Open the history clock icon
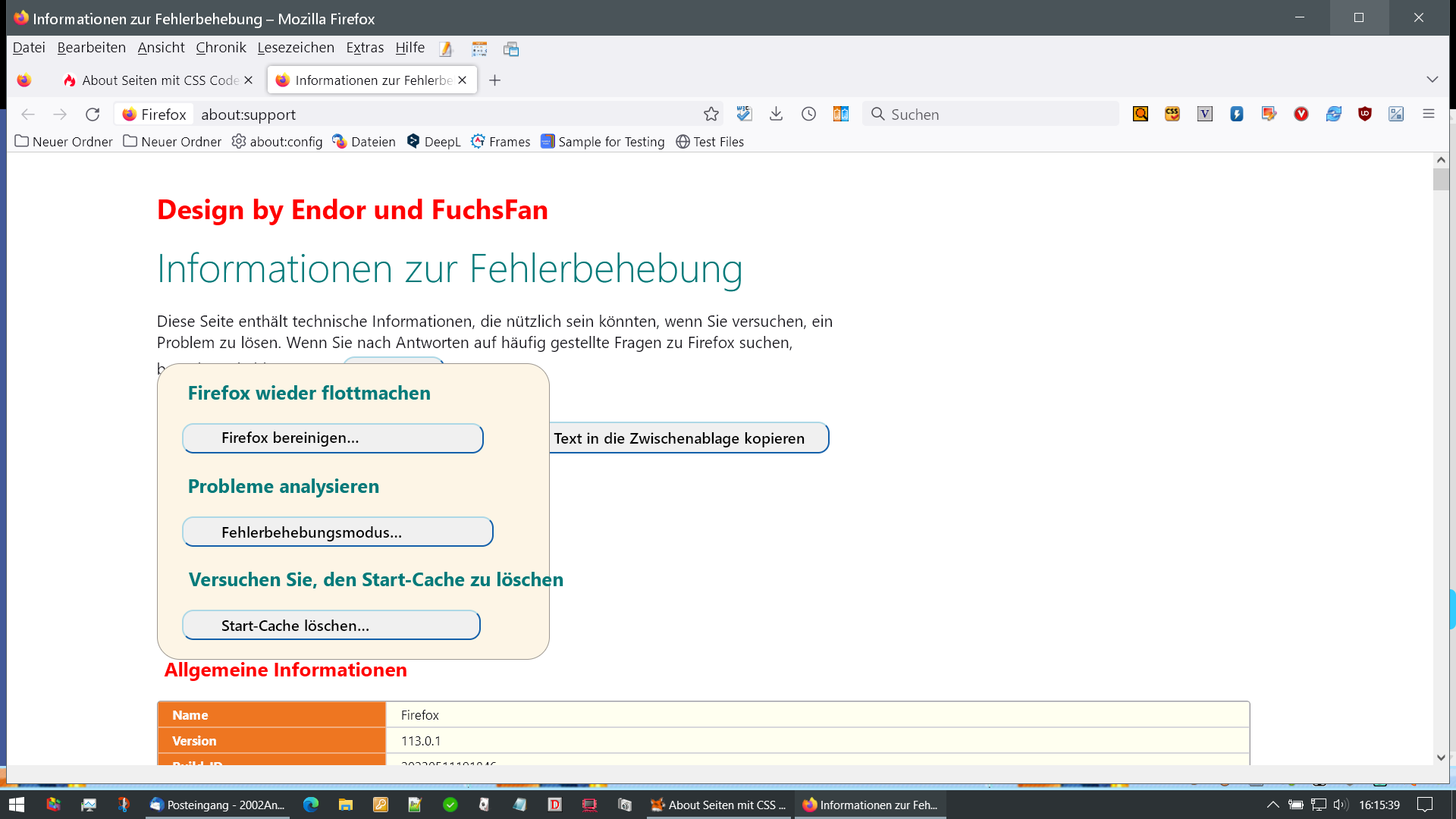The height and width of the screenshot is (819, 1456). coord(808,114)
